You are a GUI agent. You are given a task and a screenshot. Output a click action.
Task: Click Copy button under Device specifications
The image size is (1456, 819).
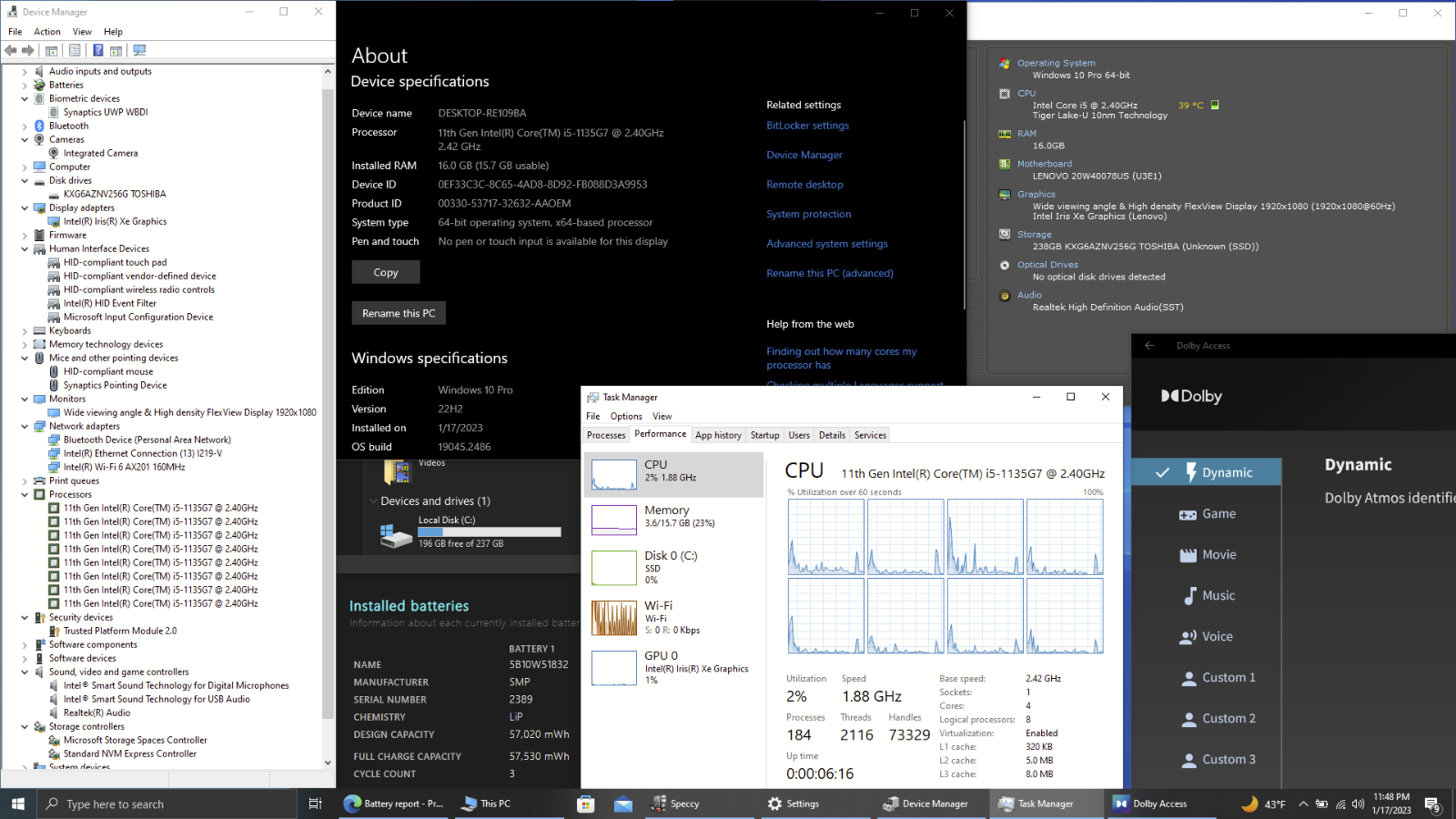386,272
